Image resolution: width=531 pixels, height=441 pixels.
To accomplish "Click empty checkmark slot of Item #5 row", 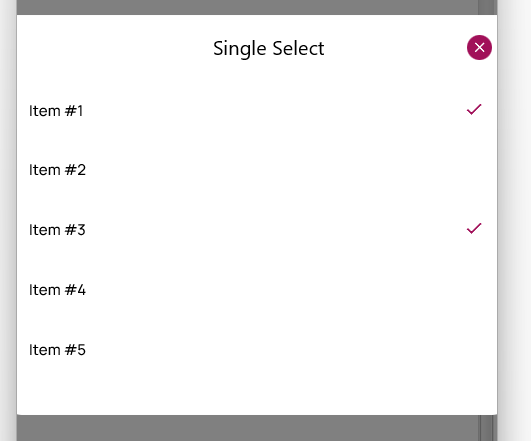I will click(x=474, y=350).
